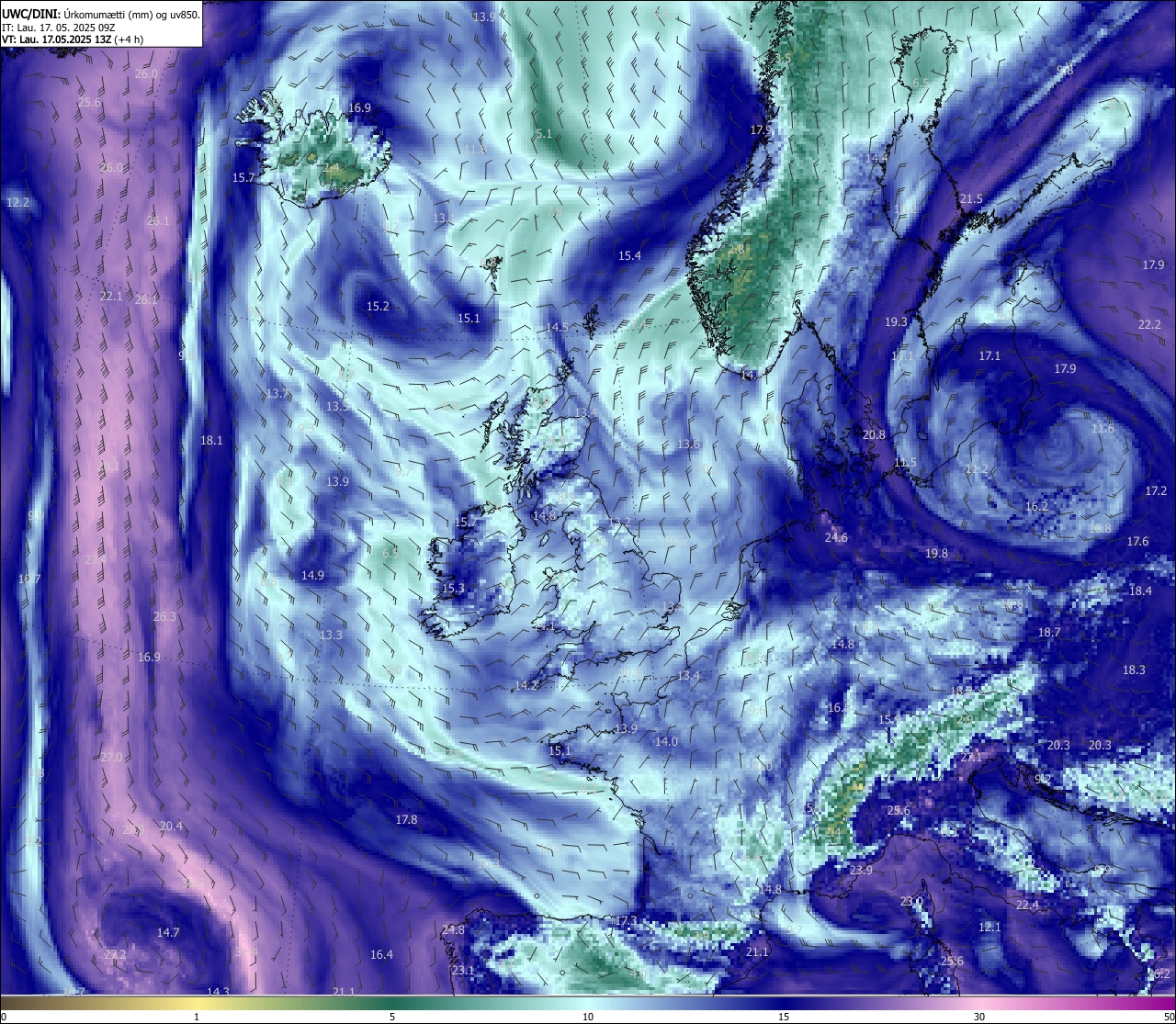1176x1024 pixels.
Task: Select the 18.7 value label
Action: [x=1049, y=632]
